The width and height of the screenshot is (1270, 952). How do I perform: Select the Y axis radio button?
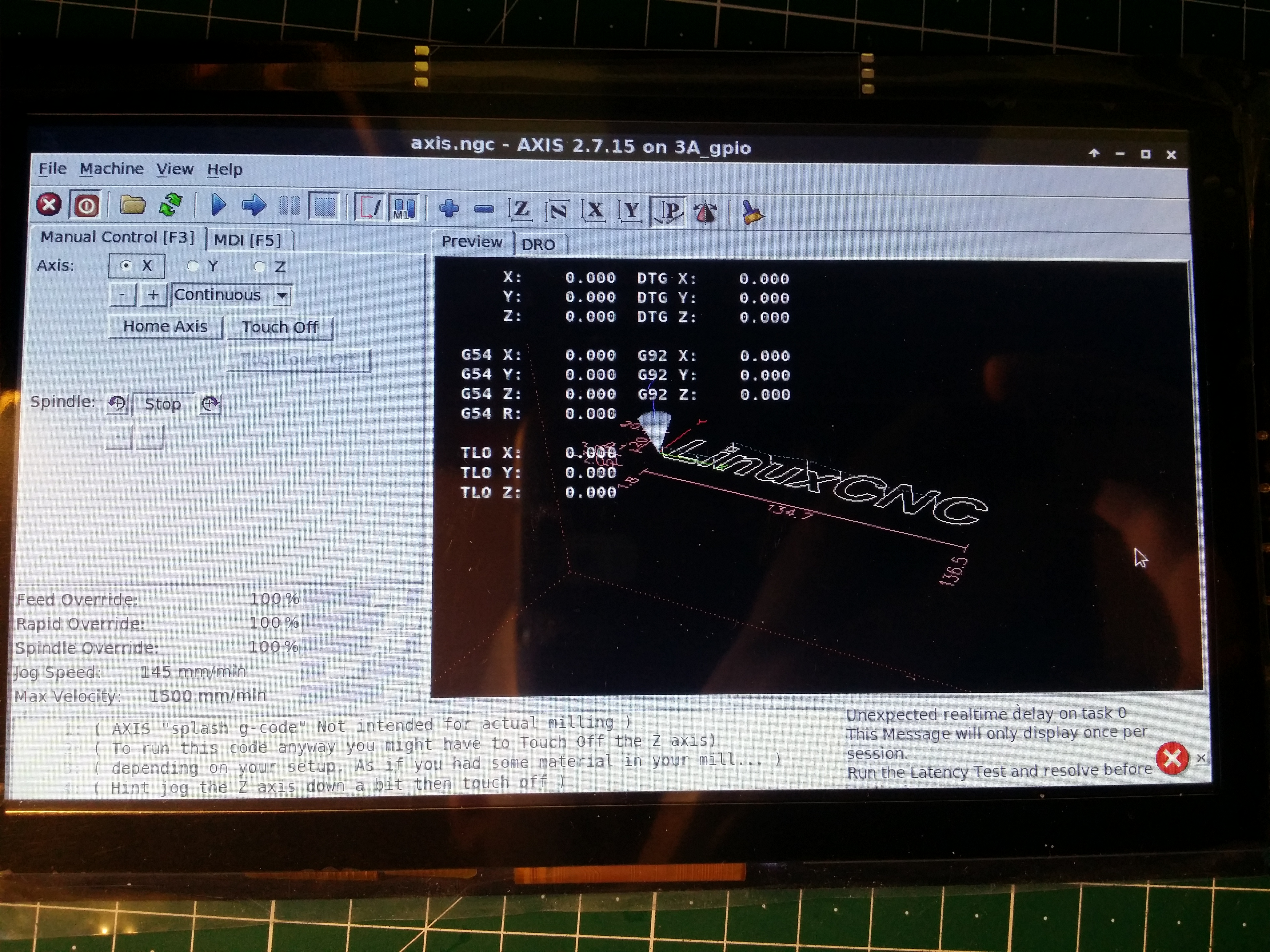click(x=193, y=266)
